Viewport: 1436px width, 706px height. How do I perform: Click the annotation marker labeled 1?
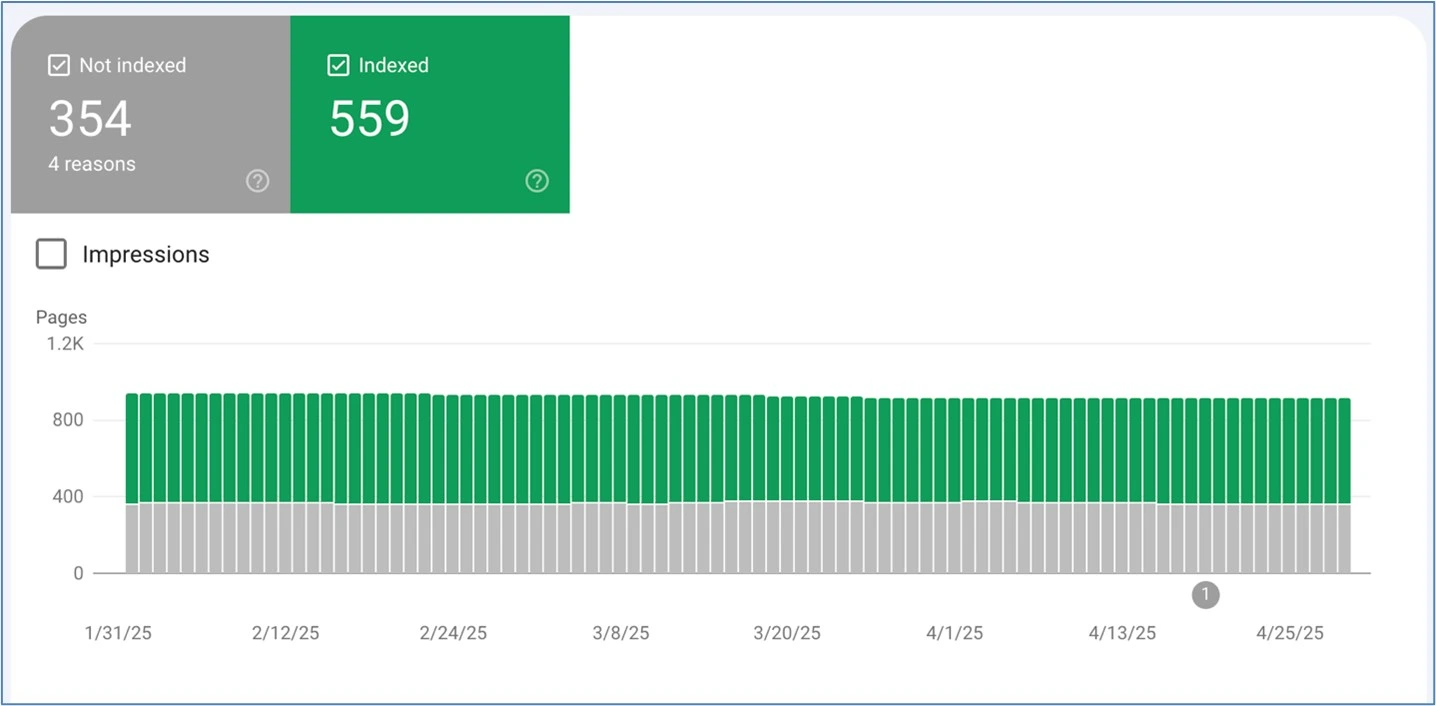coord(1205,595)
